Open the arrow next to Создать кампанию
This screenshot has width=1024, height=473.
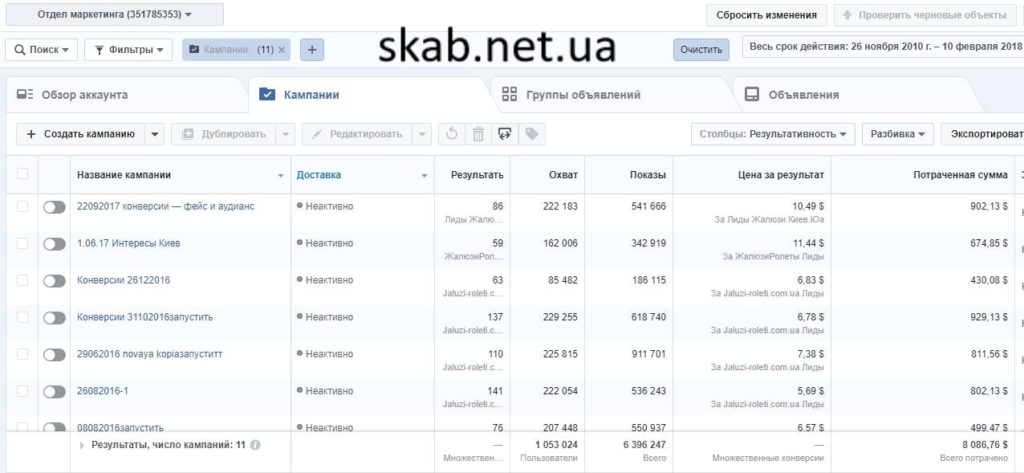tap(154, 134)
